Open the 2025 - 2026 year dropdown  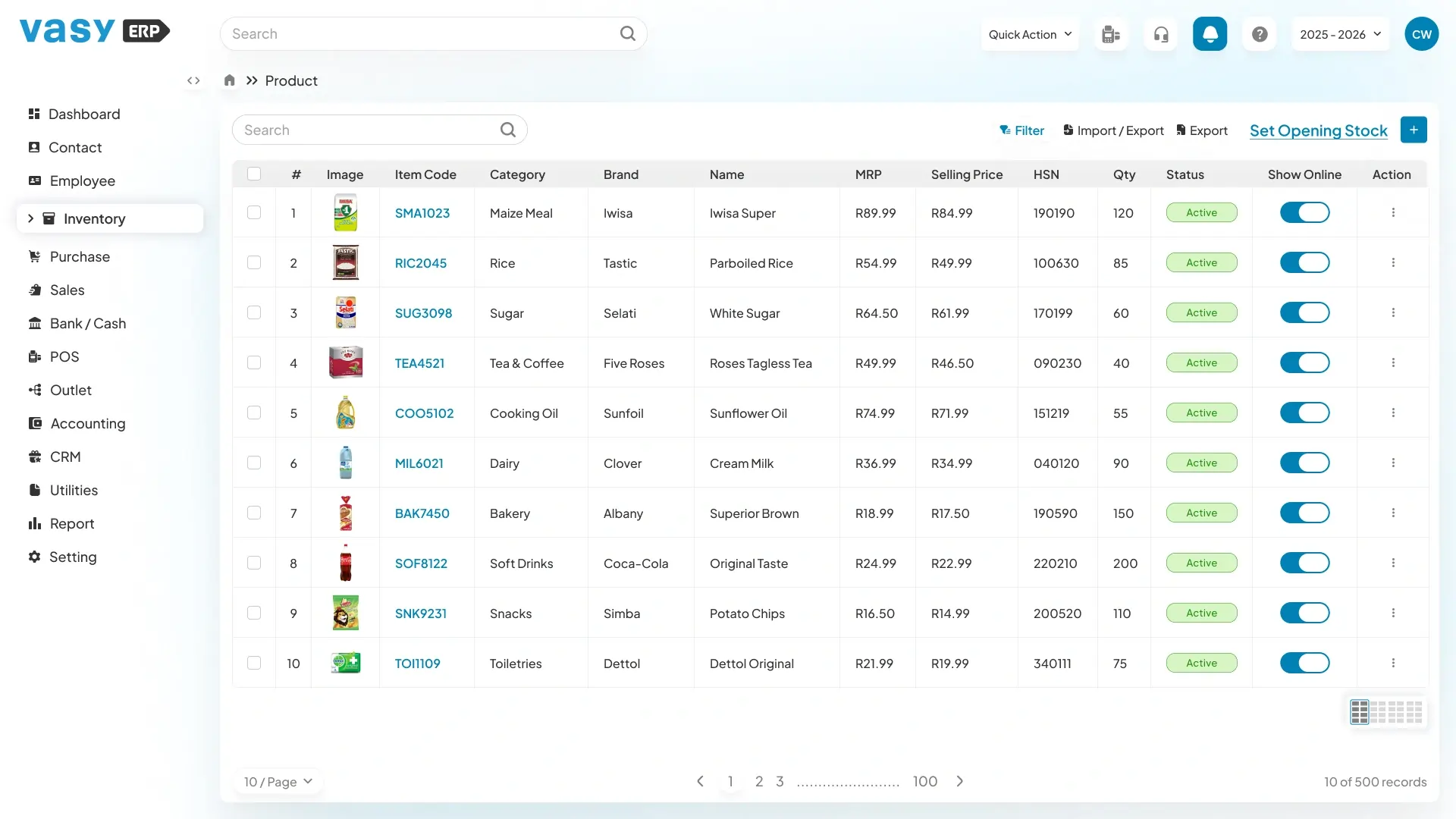(1340, 34)
